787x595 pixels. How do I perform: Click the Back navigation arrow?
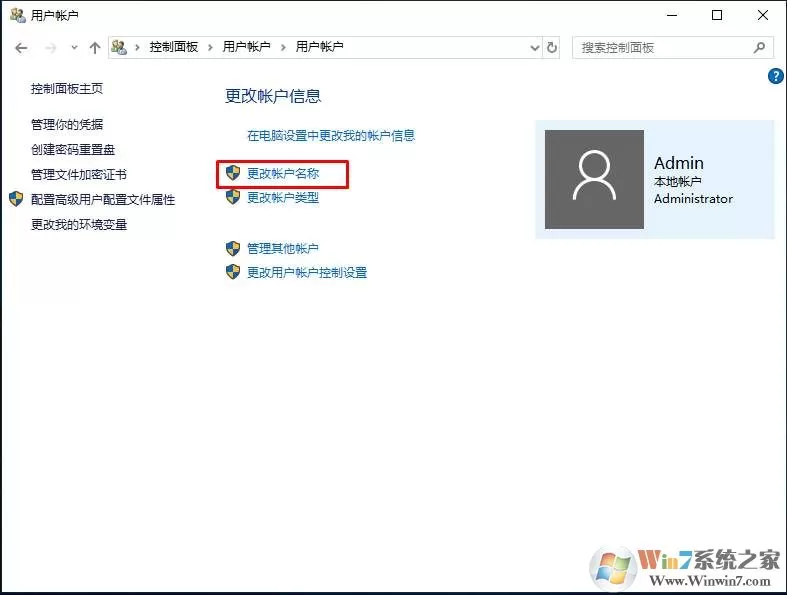21,48
